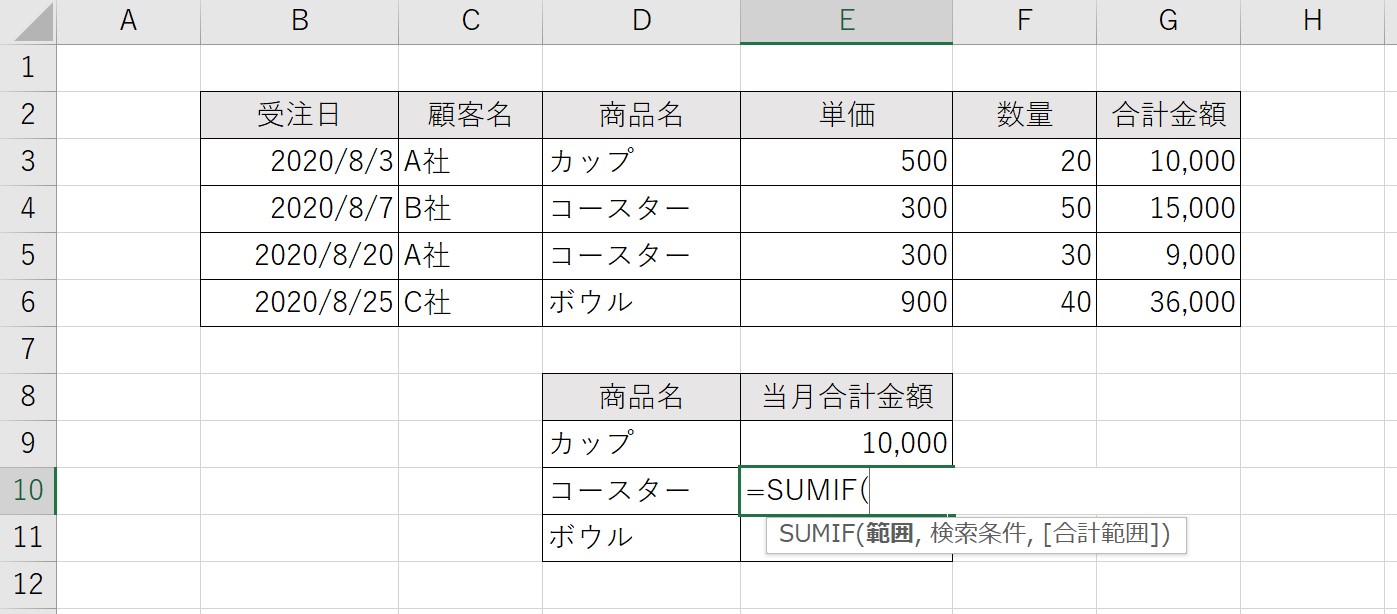
Task: Click the C社 customer cell
Action: tap(470, 302)
